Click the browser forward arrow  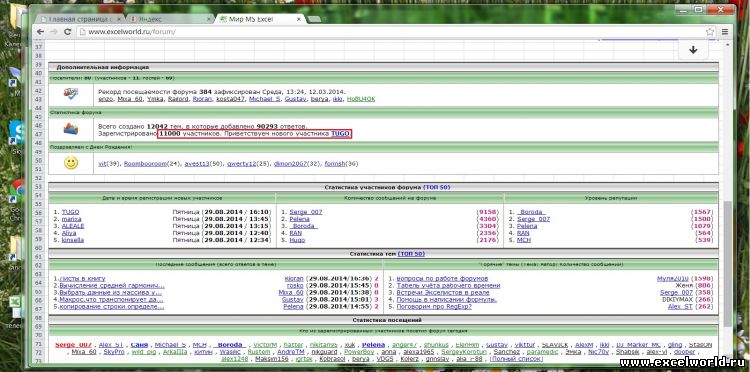coord(54,32)
